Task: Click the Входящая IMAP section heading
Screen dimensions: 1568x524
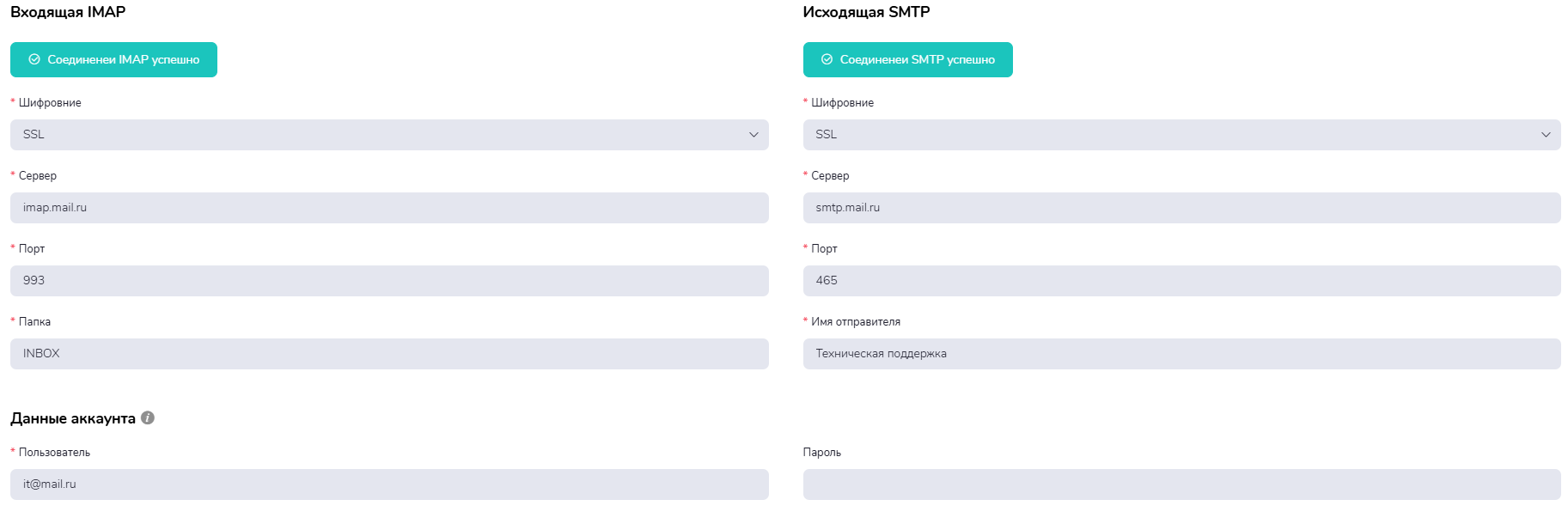Action: (68, 12)
